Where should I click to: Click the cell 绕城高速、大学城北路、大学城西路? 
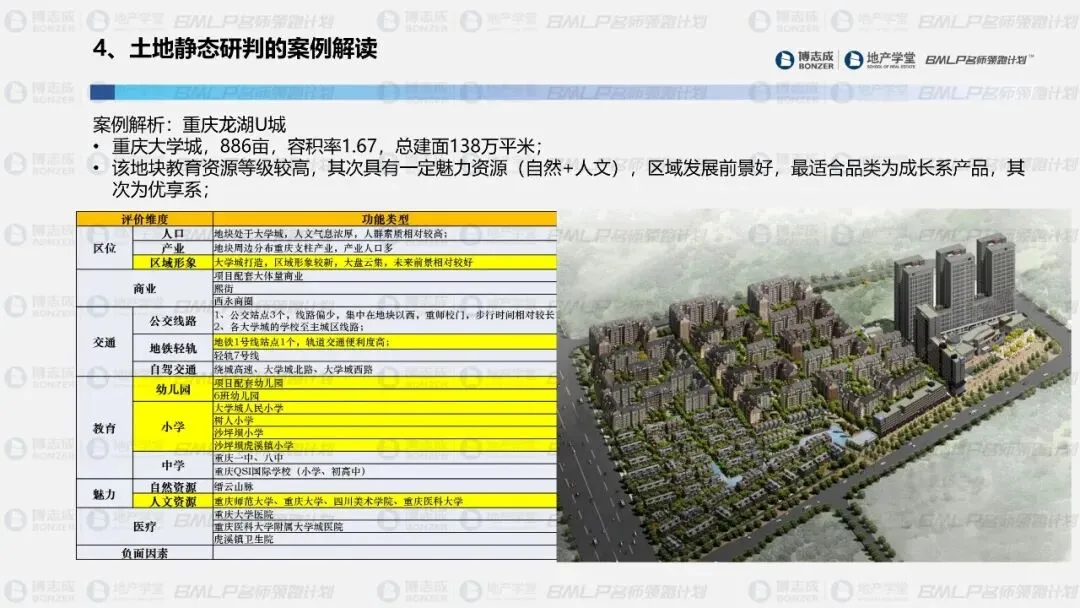coord(385,369)
